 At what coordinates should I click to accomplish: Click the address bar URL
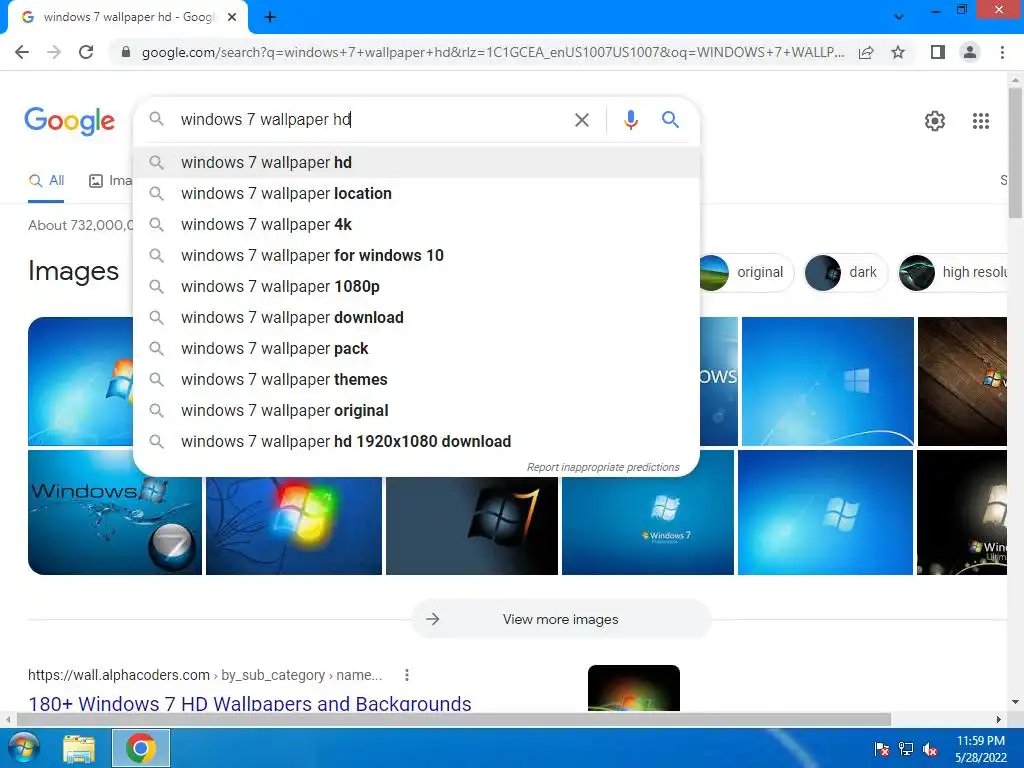492,52
